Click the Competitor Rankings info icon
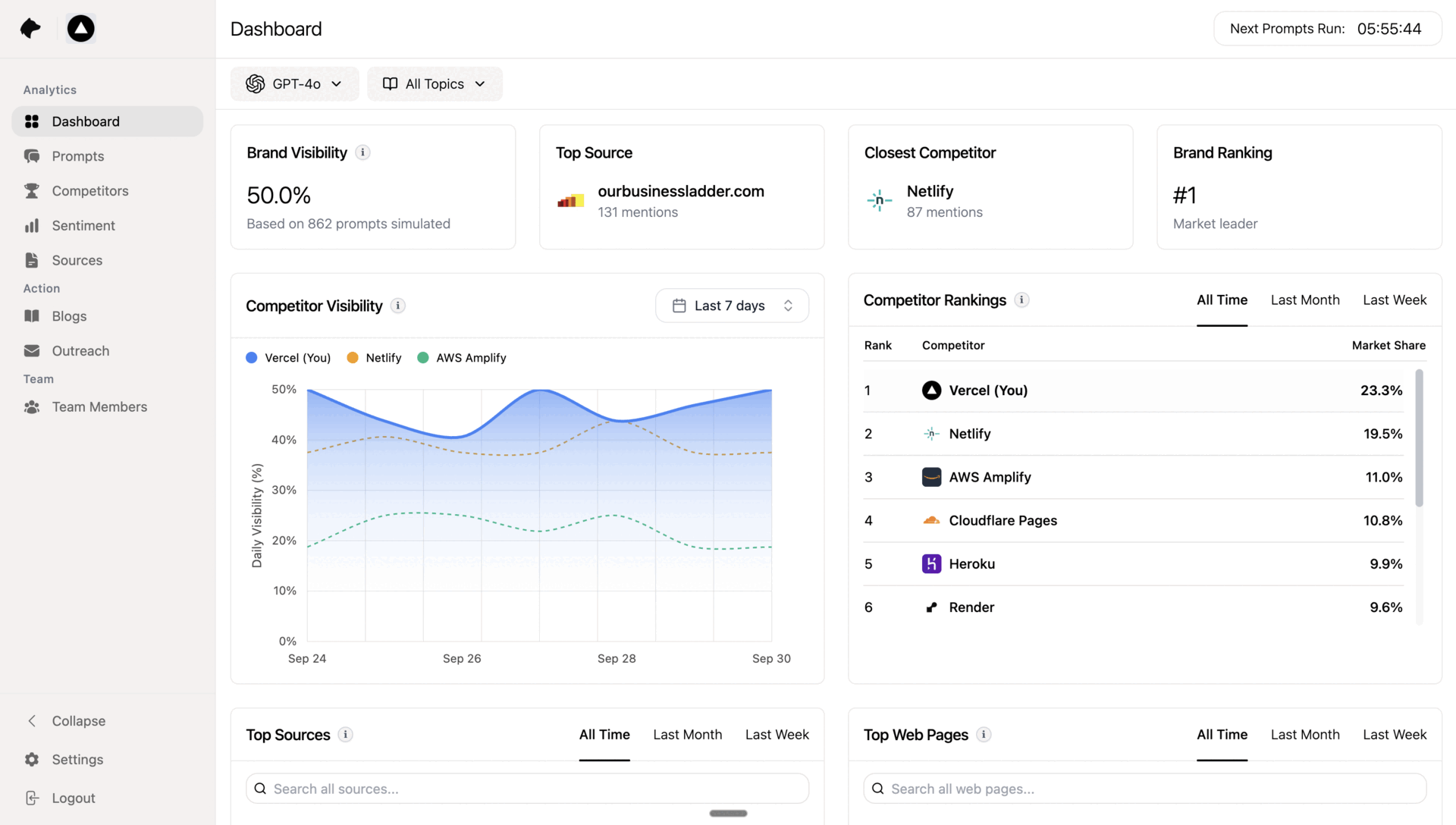The width and height of the screenshot is (1456, 825). click(1021, 300)
